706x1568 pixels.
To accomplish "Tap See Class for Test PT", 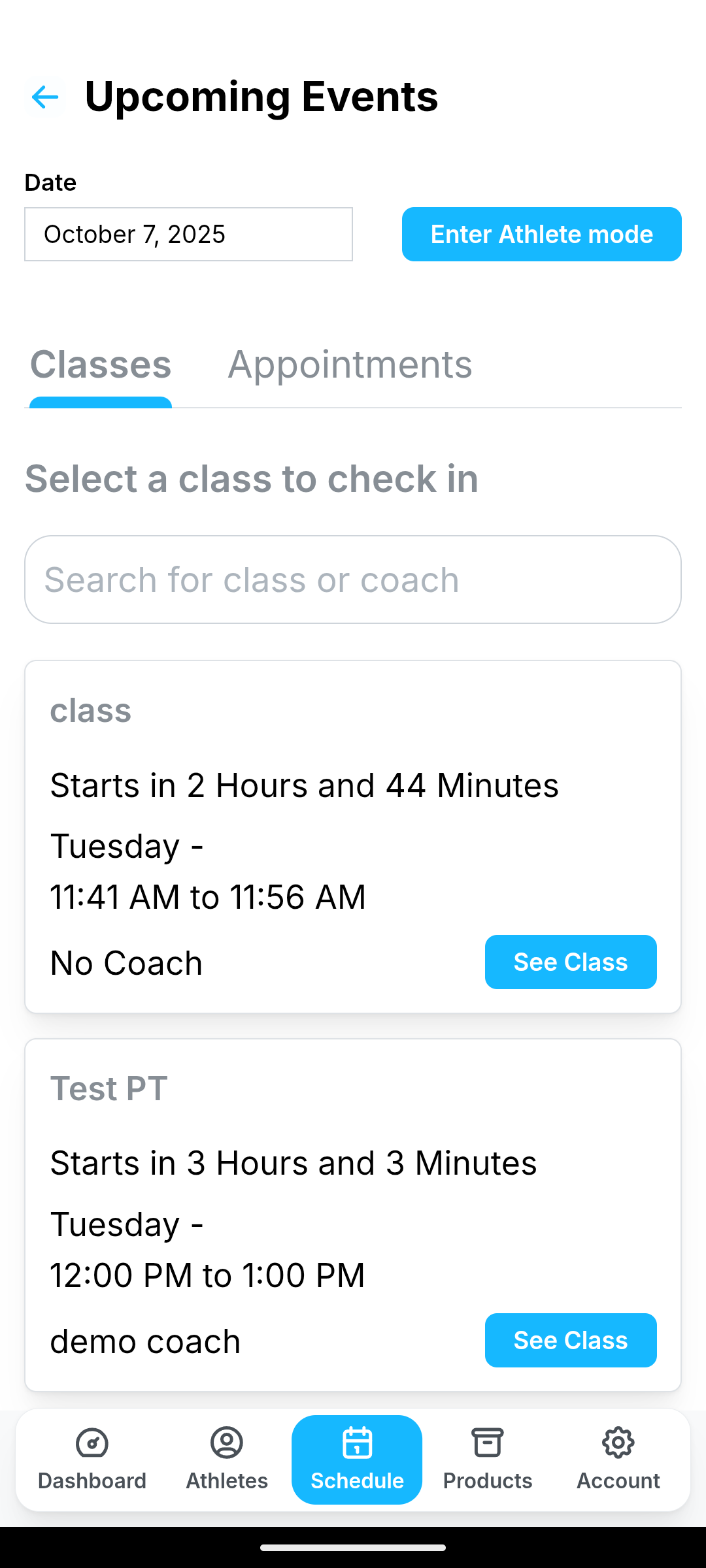I will pos(571,1340).
